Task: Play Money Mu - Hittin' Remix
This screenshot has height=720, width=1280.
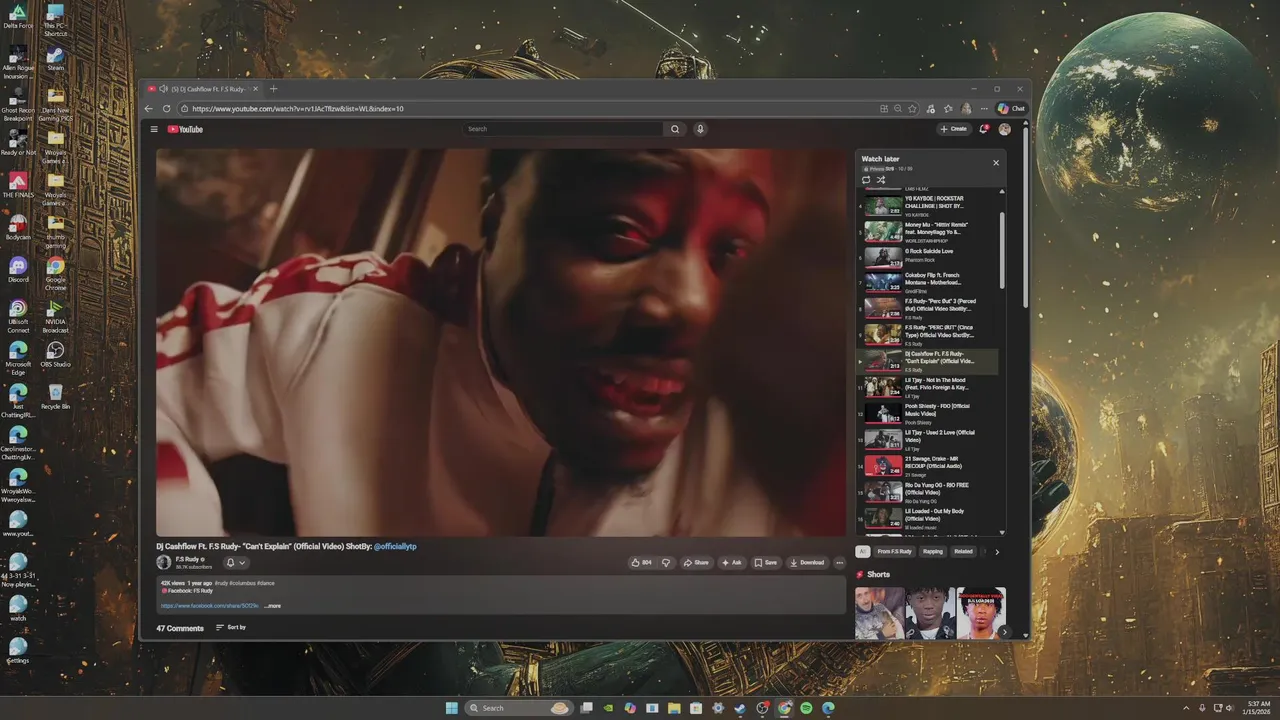Action: (x=930, y=230)
